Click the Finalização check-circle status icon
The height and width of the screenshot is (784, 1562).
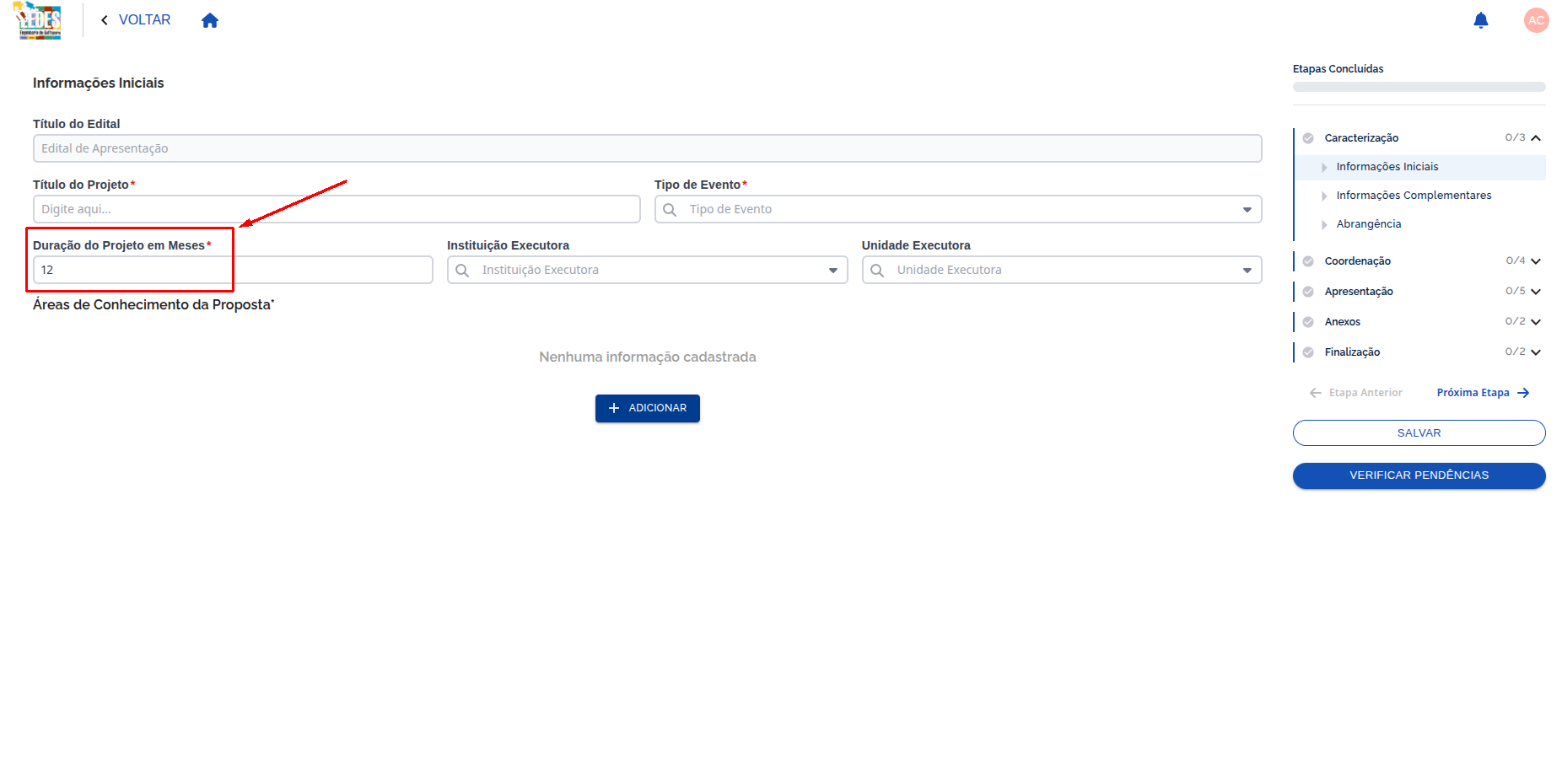1308,352
